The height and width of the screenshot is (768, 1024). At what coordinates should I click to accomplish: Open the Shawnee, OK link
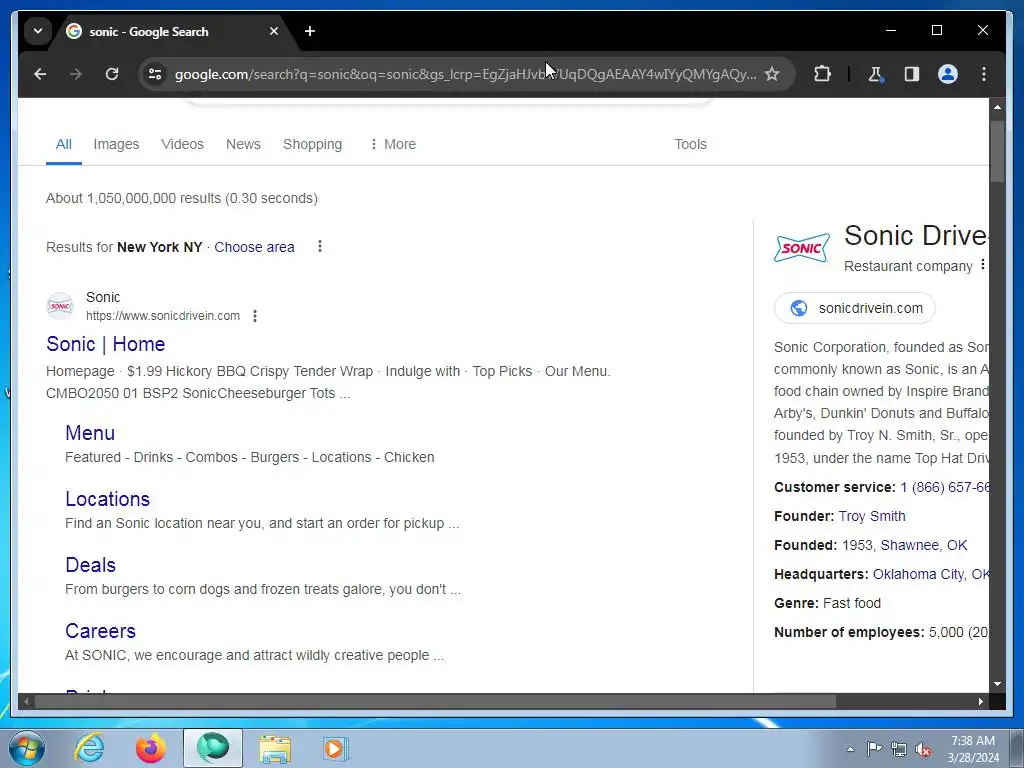[923, 545]
